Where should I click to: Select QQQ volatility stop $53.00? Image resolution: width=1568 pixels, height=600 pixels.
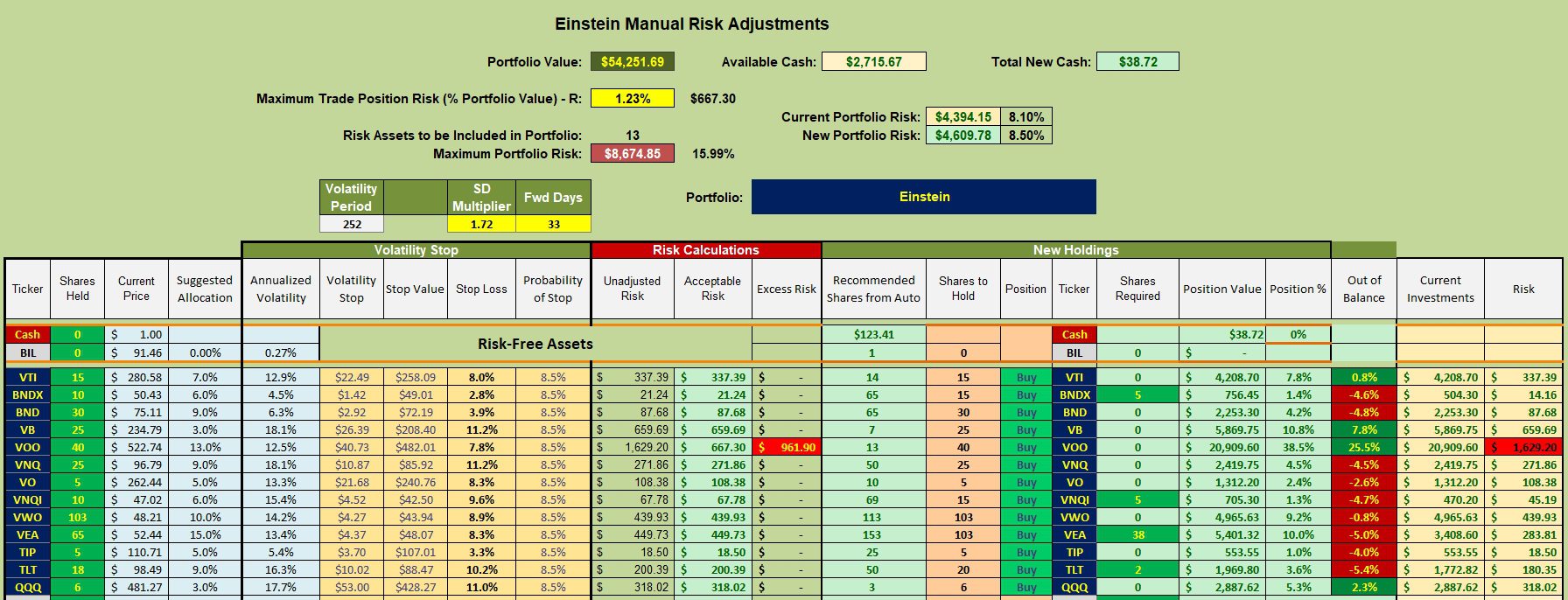(x=352, y=587)
